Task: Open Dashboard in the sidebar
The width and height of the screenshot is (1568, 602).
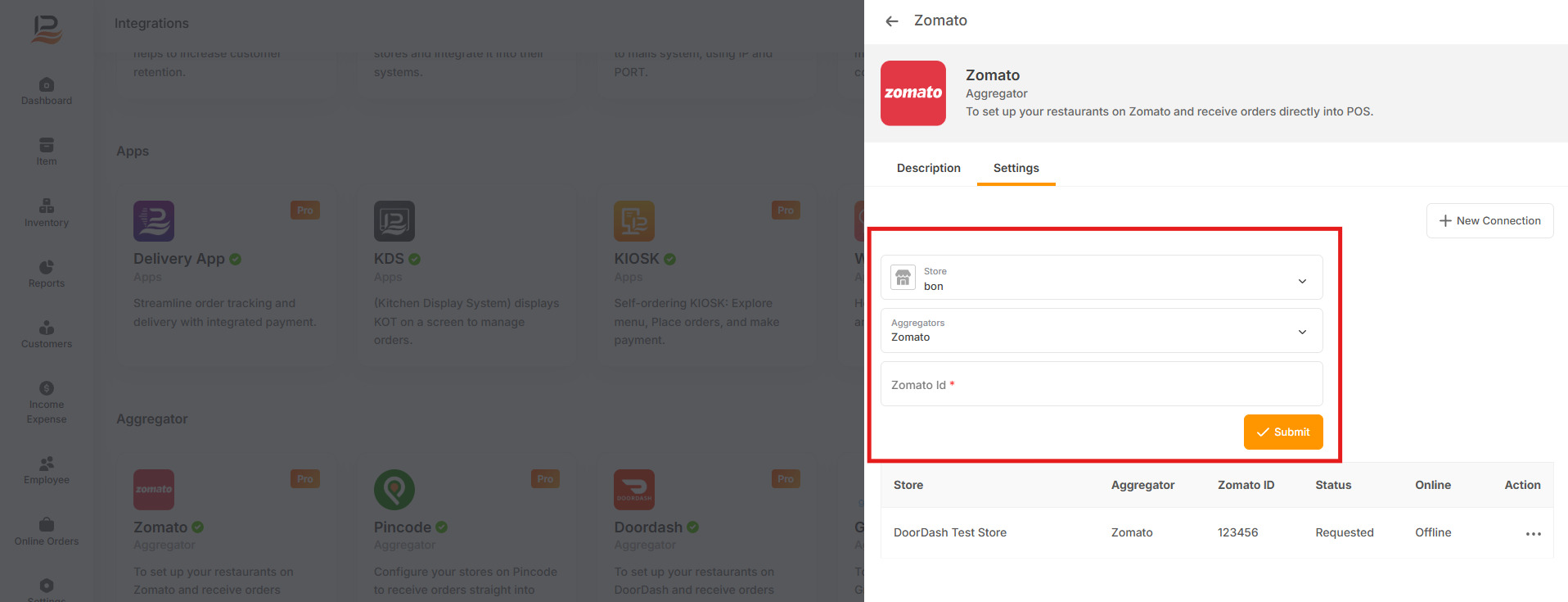Action: click(x=47, y=91)
